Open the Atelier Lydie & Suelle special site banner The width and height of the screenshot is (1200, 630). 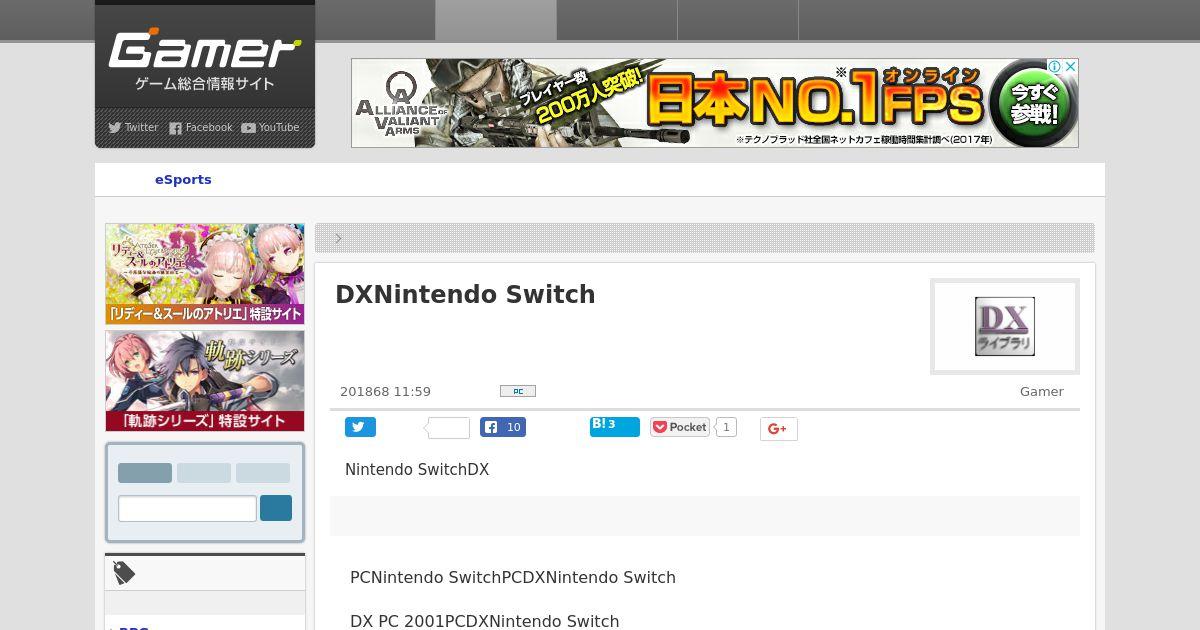tap(205, 274)
